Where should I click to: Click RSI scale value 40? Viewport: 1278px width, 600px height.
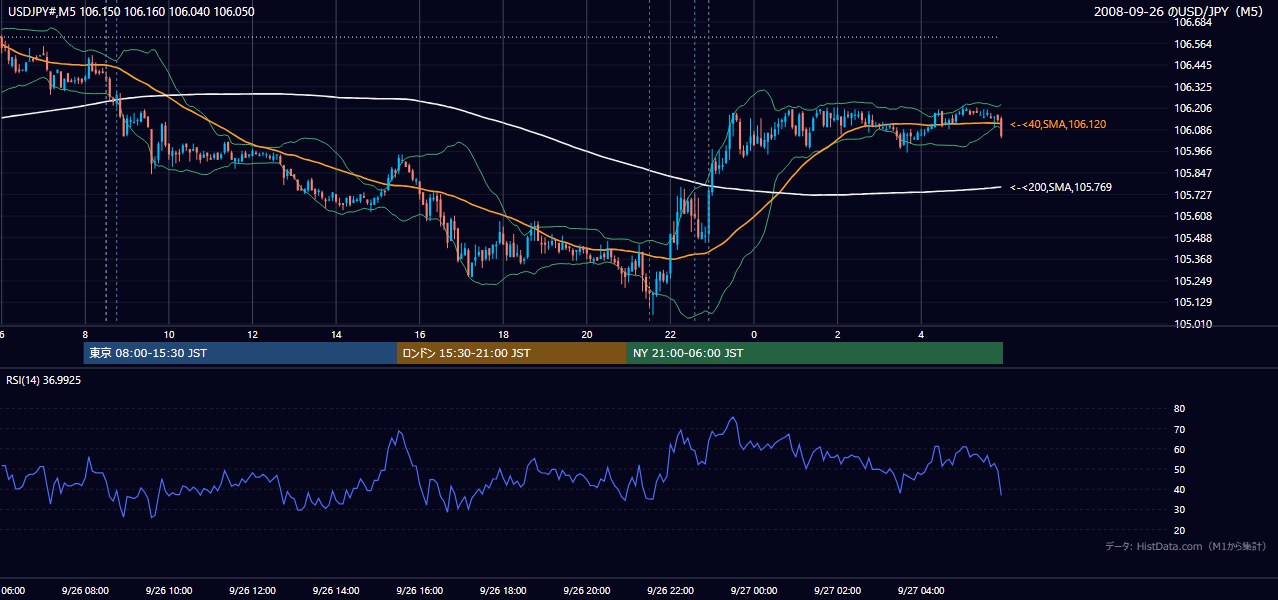click(x=1179, y=489)
